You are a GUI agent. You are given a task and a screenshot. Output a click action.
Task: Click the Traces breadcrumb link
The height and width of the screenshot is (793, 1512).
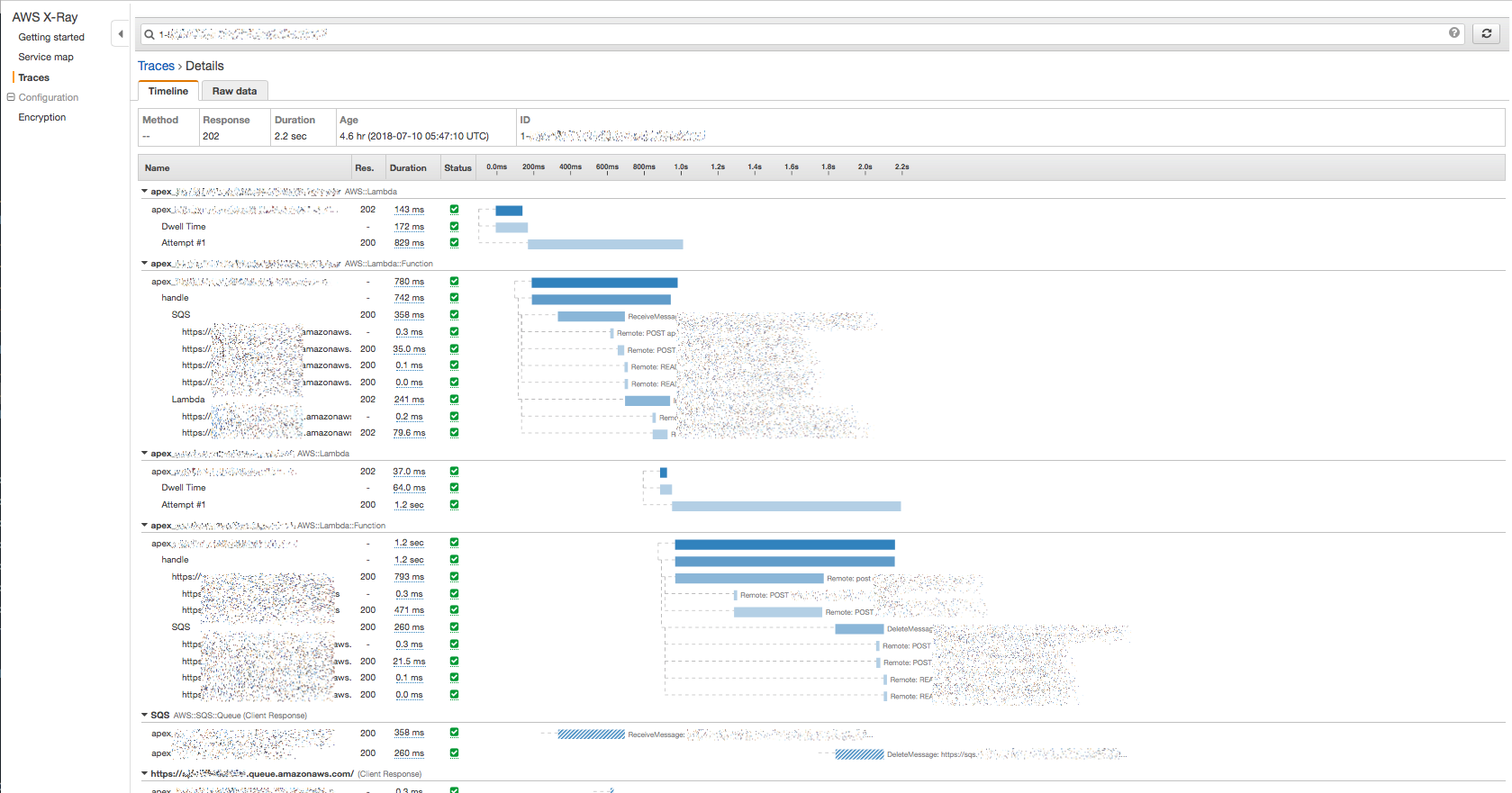pyautogui.click(x=156, y=66)
